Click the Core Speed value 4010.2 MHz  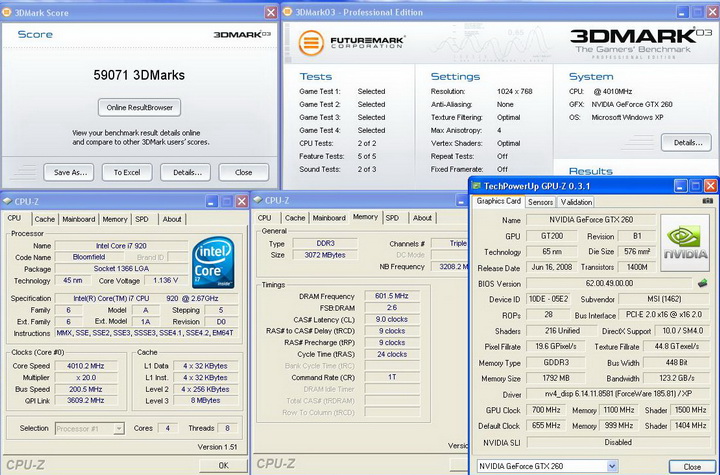86,366
